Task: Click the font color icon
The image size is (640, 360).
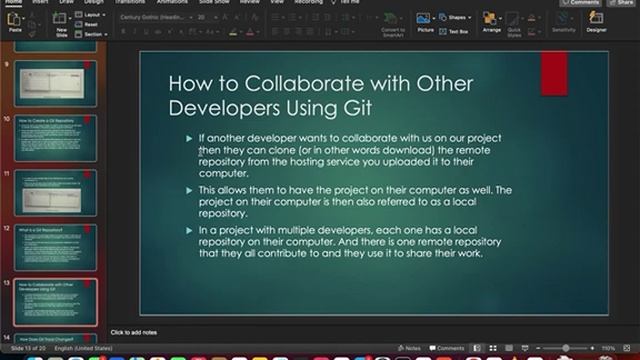Action: (x=250, y=32)
